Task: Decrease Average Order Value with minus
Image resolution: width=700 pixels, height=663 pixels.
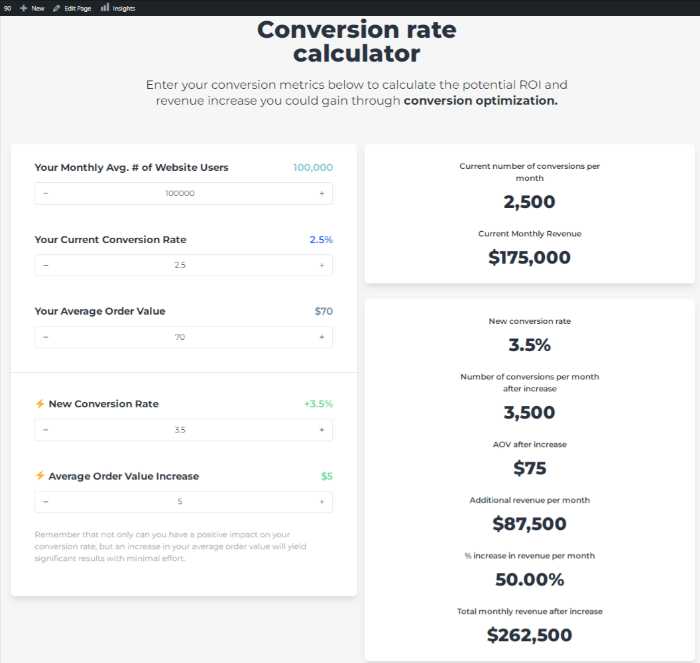Action: point(46,337)
